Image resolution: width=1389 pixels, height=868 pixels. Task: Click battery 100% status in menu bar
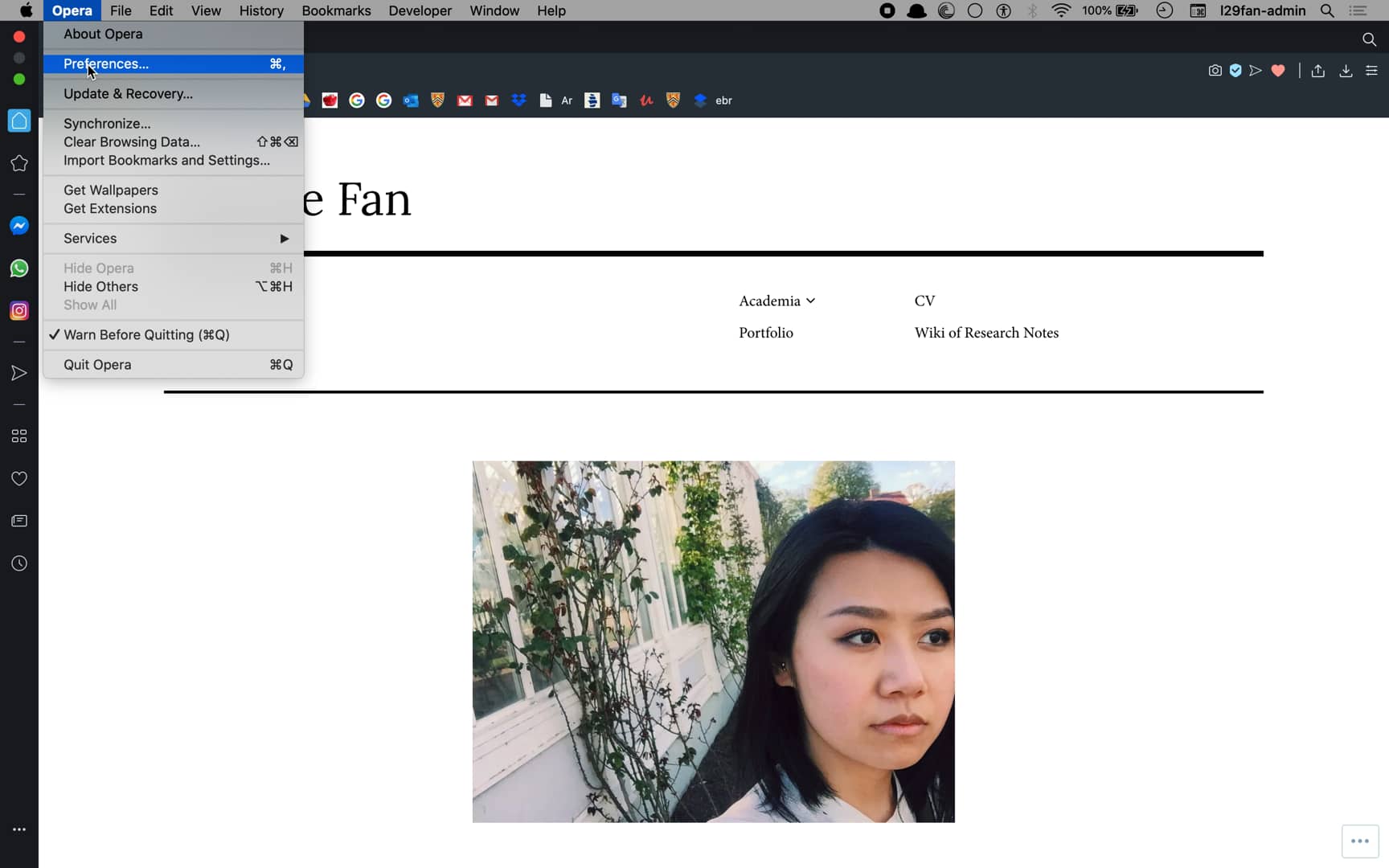[x=1110, y=10]
